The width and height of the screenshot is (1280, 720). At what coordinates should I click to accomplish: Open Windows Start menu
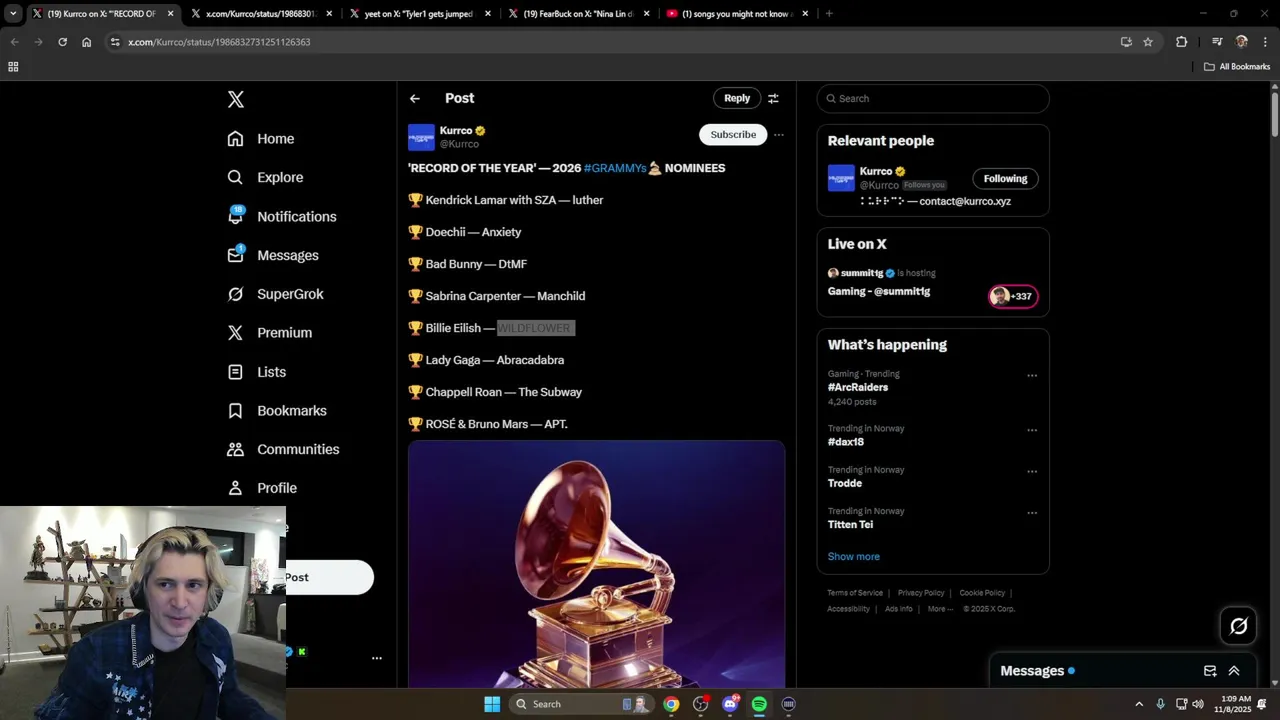pos(492,704)
